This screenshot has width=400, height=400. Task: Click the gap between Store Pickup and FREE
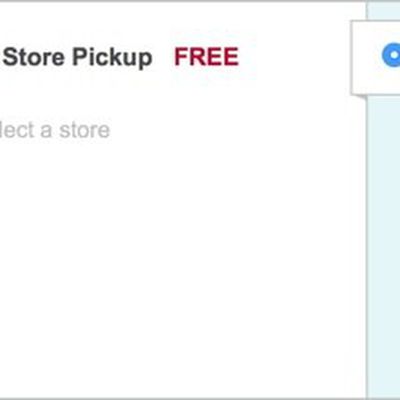tap(163, 57)
